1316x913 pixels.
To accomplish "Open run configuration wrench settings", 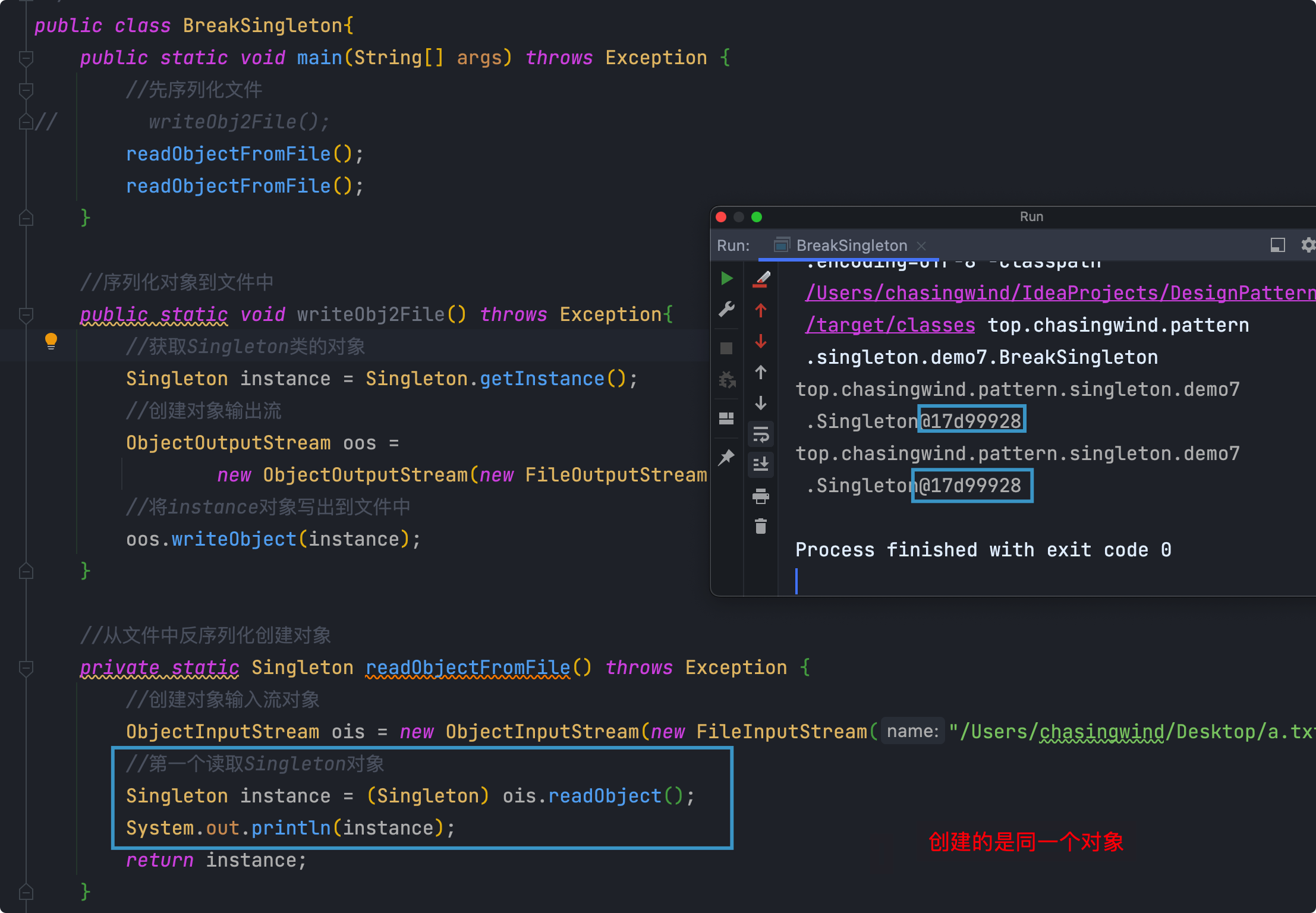I will [x=726, y=309].
